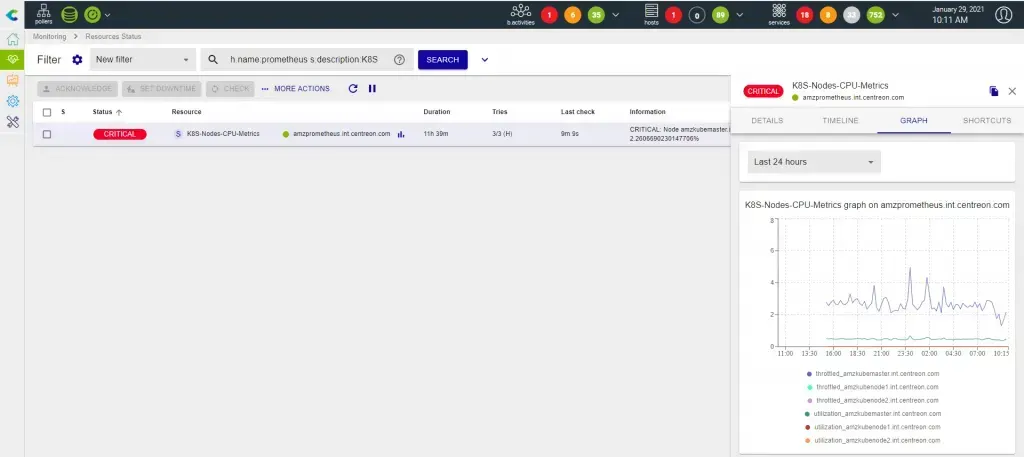Toggle throttled_amzkubemaster legend entry

pyautogui.click(x=872, y=374)
